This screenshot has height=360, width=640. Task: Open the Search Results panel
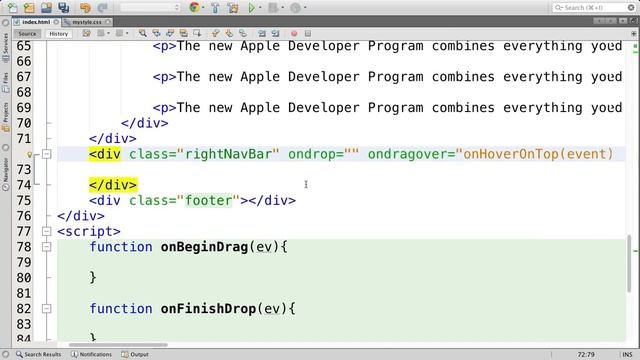click(38, 354)
